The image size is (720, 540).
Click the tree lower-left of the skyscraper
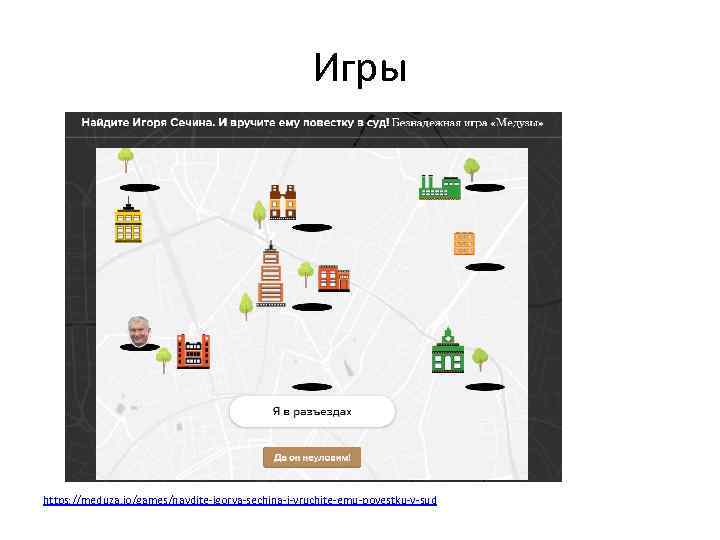246,306
